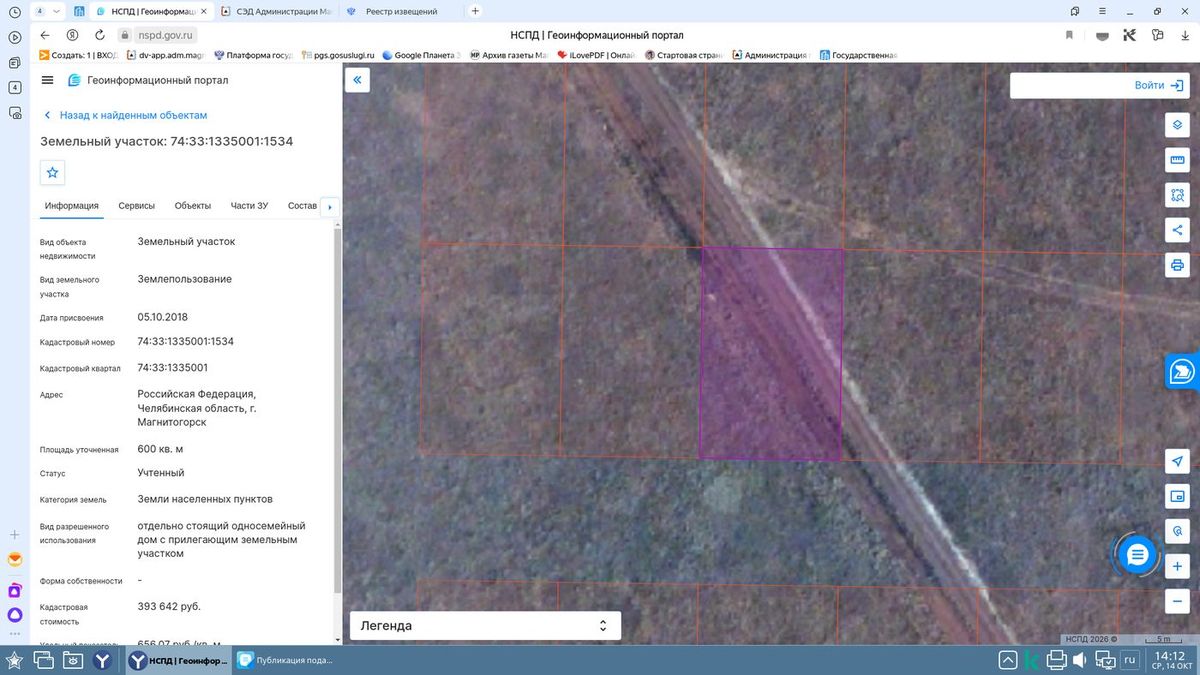Expand the Легенда dropdown
The height and width of the screenshot is (675, 1200).
(485, 626)
